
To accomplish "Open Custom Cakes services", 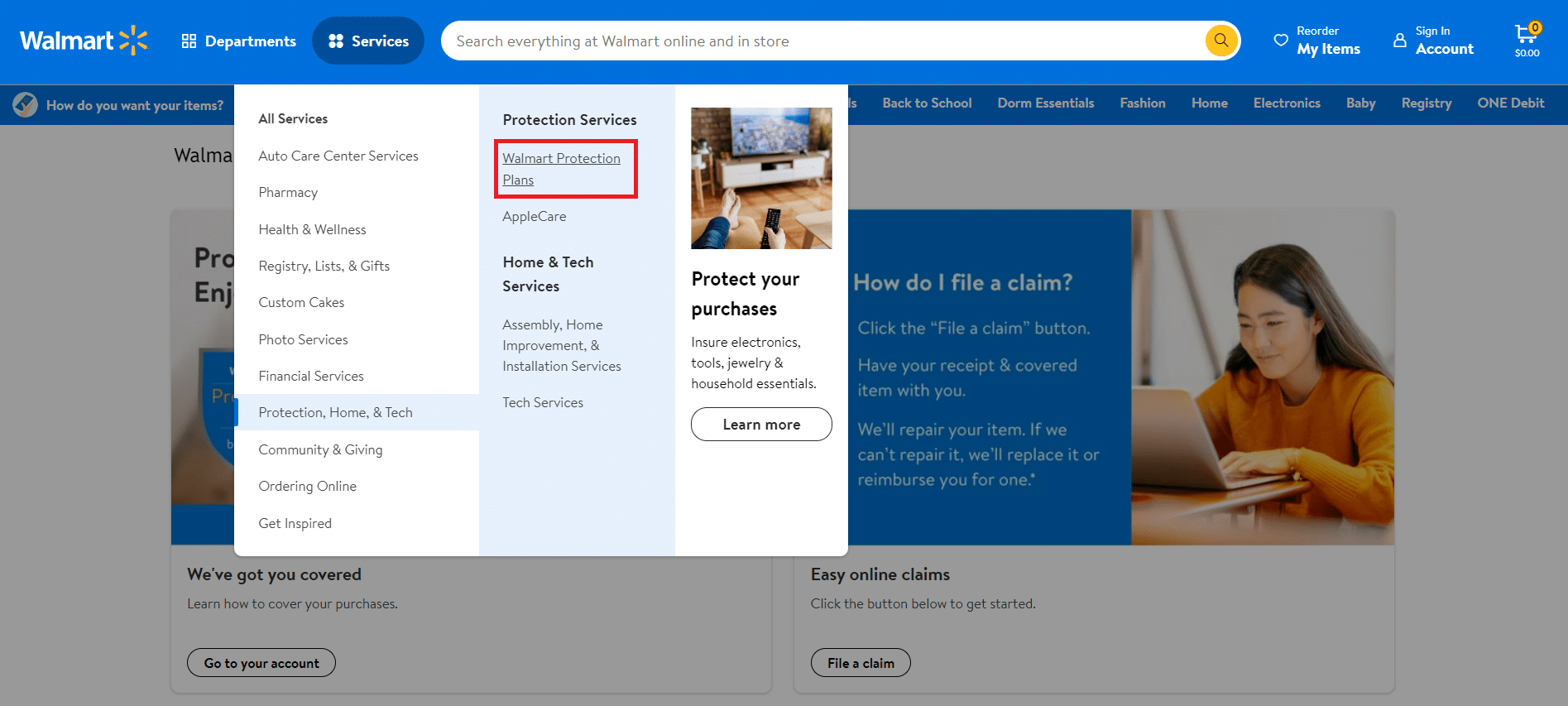I will click(x=301, y=302).
